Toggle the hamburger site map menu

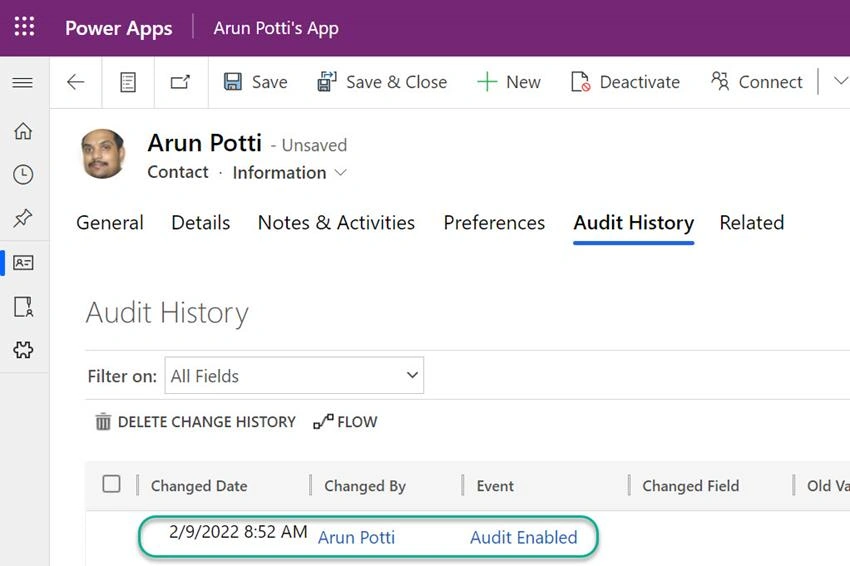pyautogui.click(x=22, y=82)
